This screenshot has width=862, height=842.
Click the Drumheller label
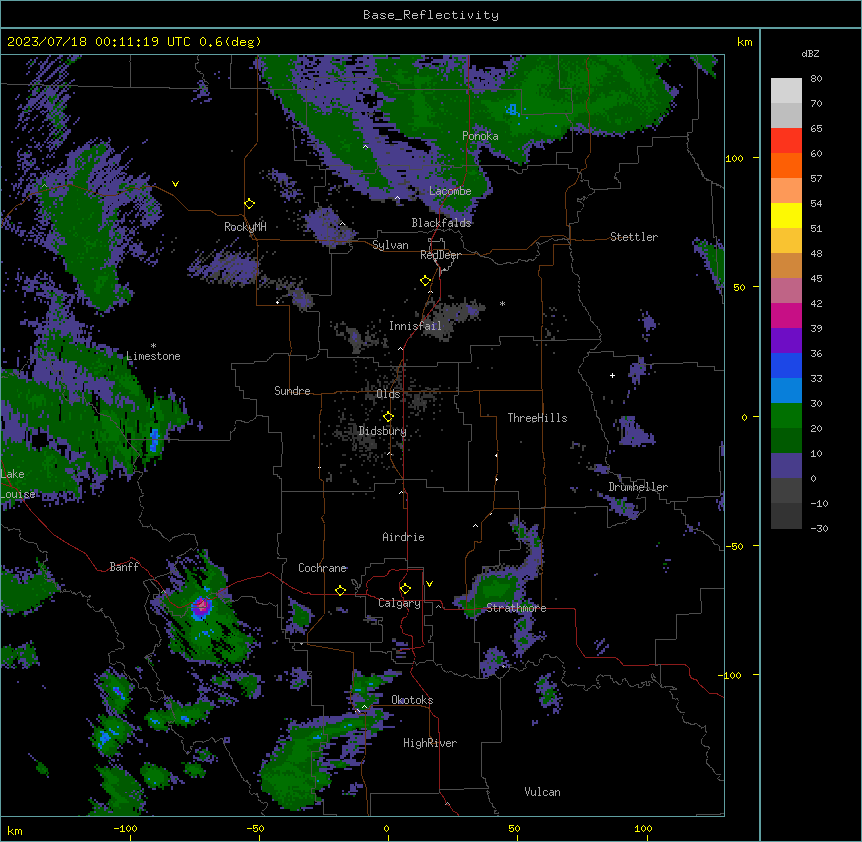[638, 487]
